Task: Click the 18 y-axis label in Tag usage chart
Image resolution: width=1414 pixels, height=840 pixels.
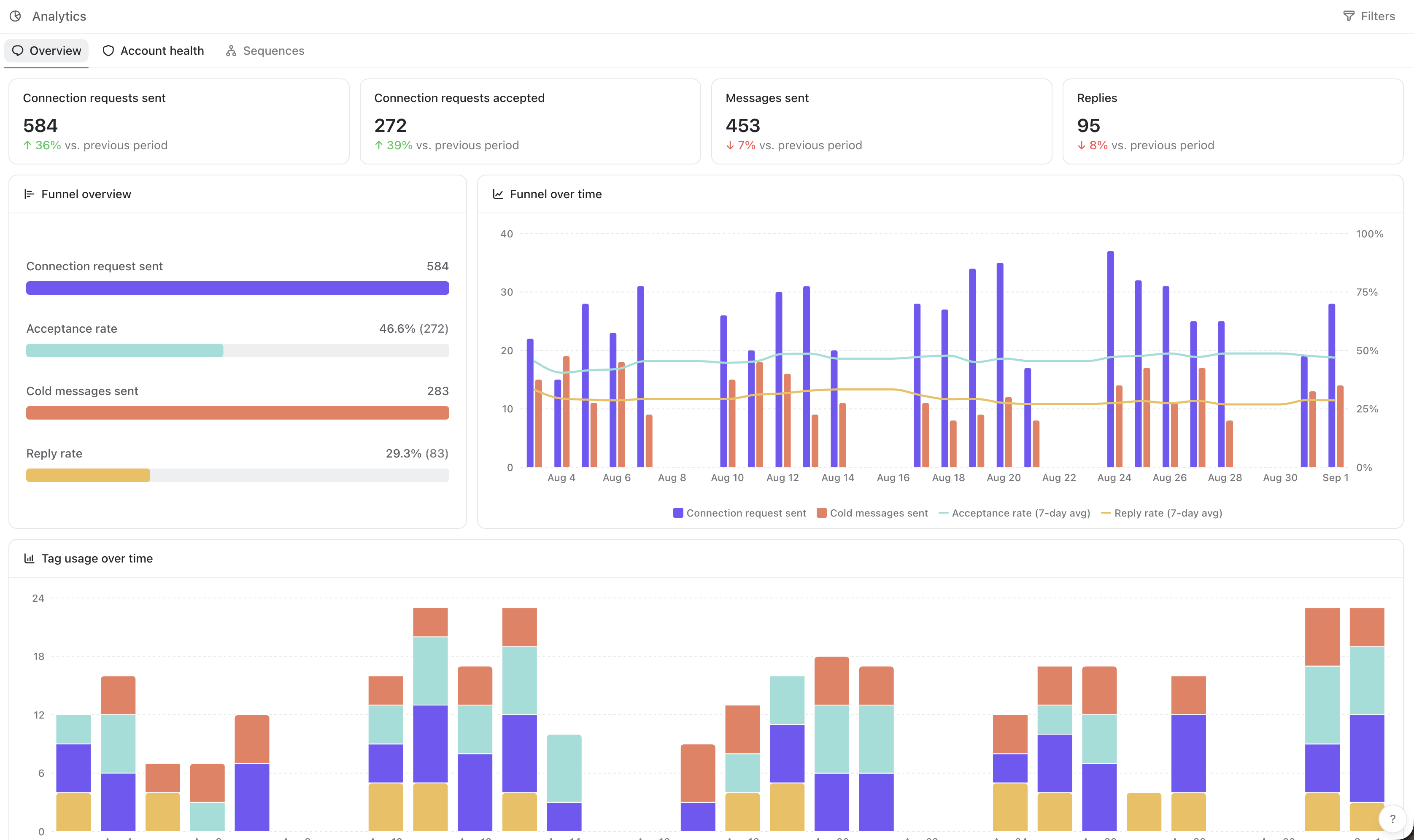Action: click(x=38, y=657)
